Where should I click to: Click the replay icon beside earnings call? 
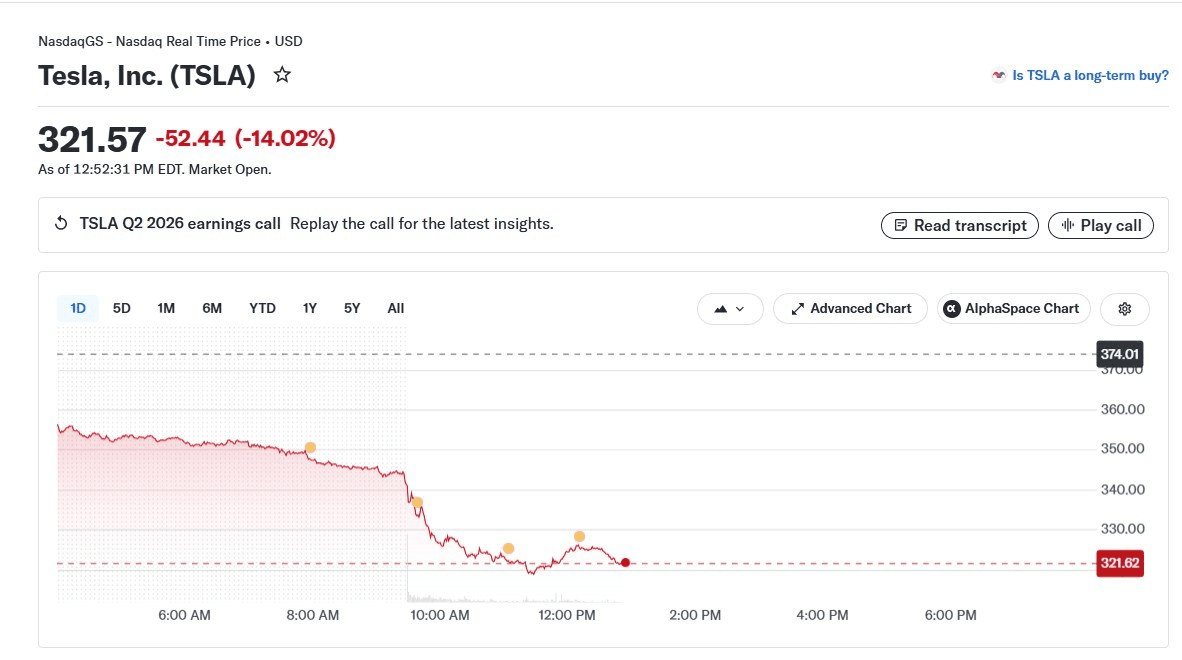coord(61,223)
